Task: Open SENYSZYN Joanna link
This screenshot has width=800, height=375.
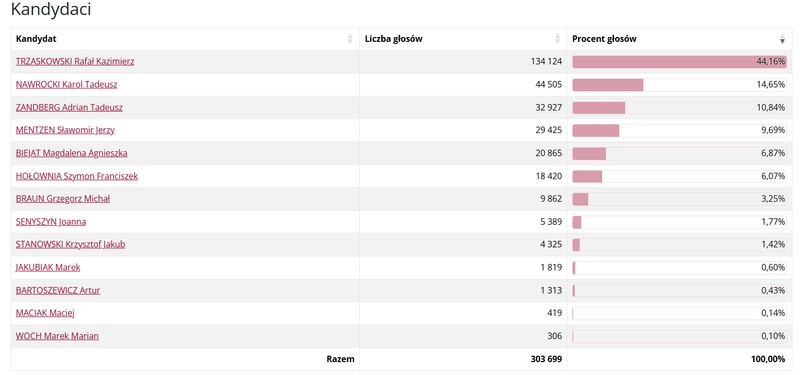Action: 51,222
